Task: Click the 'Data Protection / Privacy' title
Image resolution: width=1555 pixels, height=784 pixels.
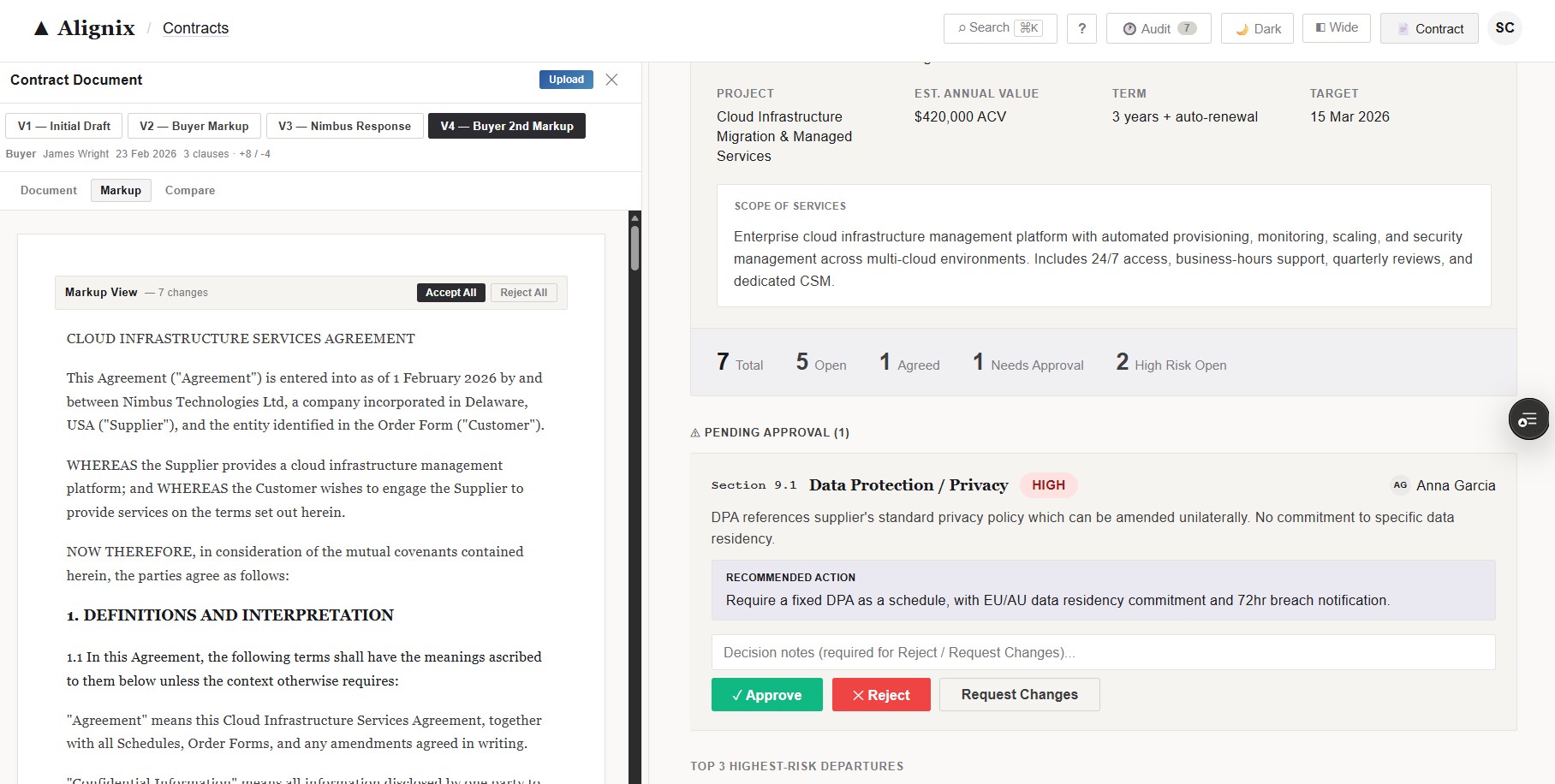Action: click(x=909, y=485)
